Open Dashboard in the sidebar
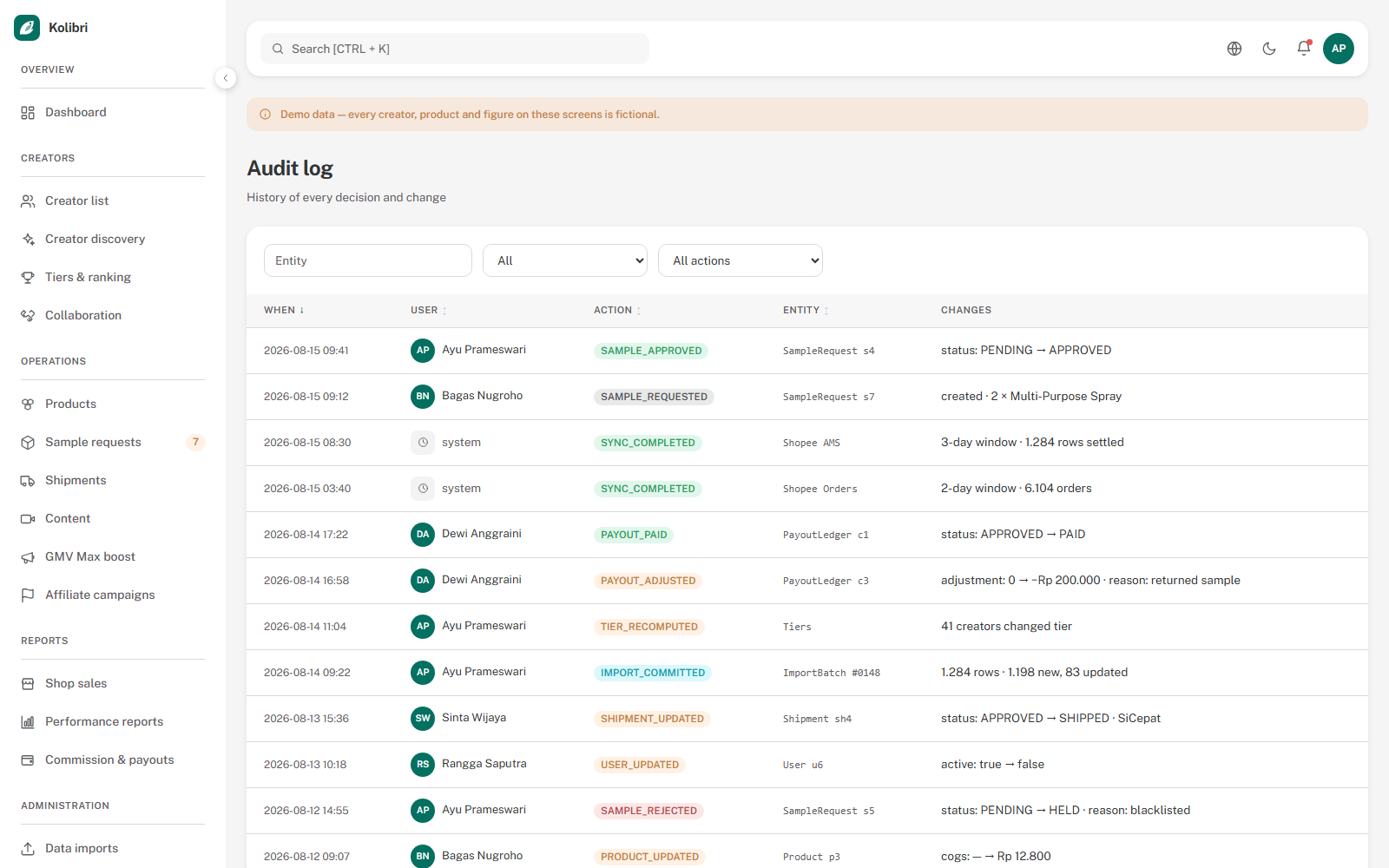Screen dimensions: 1389x868 [x=113, y=112]
